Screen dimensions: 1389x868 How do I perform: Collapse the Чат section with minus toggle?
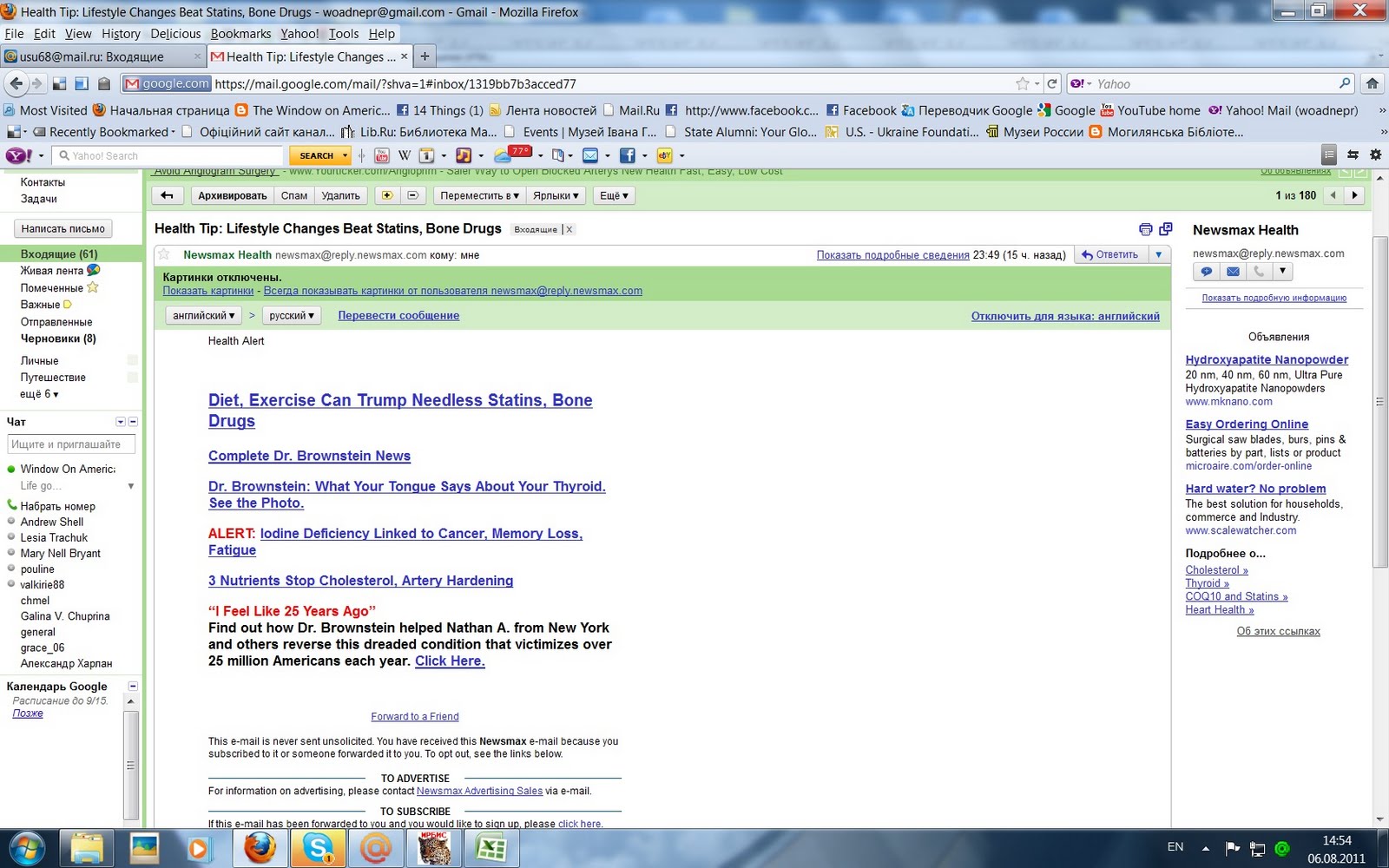click(133, 422)
